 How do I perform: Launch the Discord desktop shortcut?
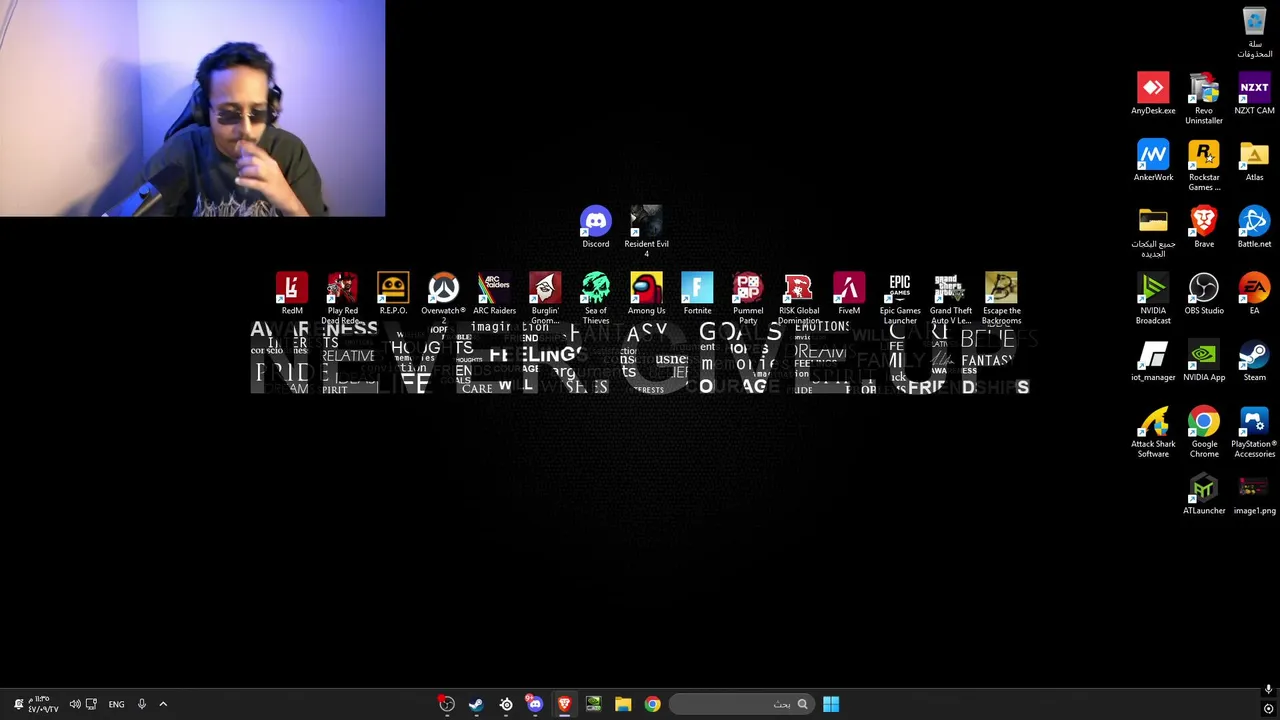[595, 227]
